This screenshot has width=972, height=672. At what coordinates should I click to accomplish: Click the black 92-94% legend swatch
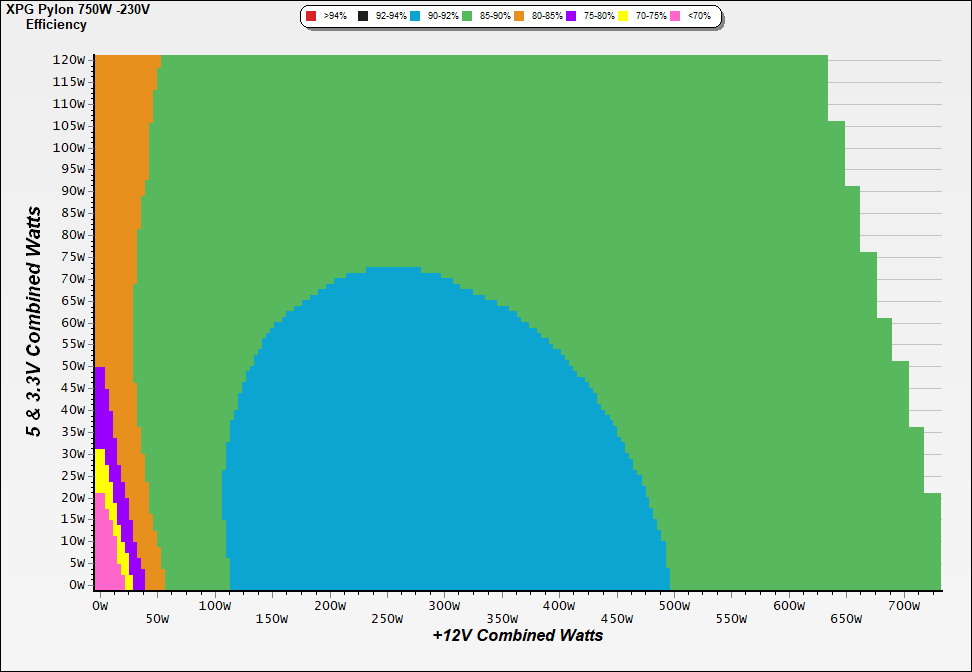click(363, 17)
